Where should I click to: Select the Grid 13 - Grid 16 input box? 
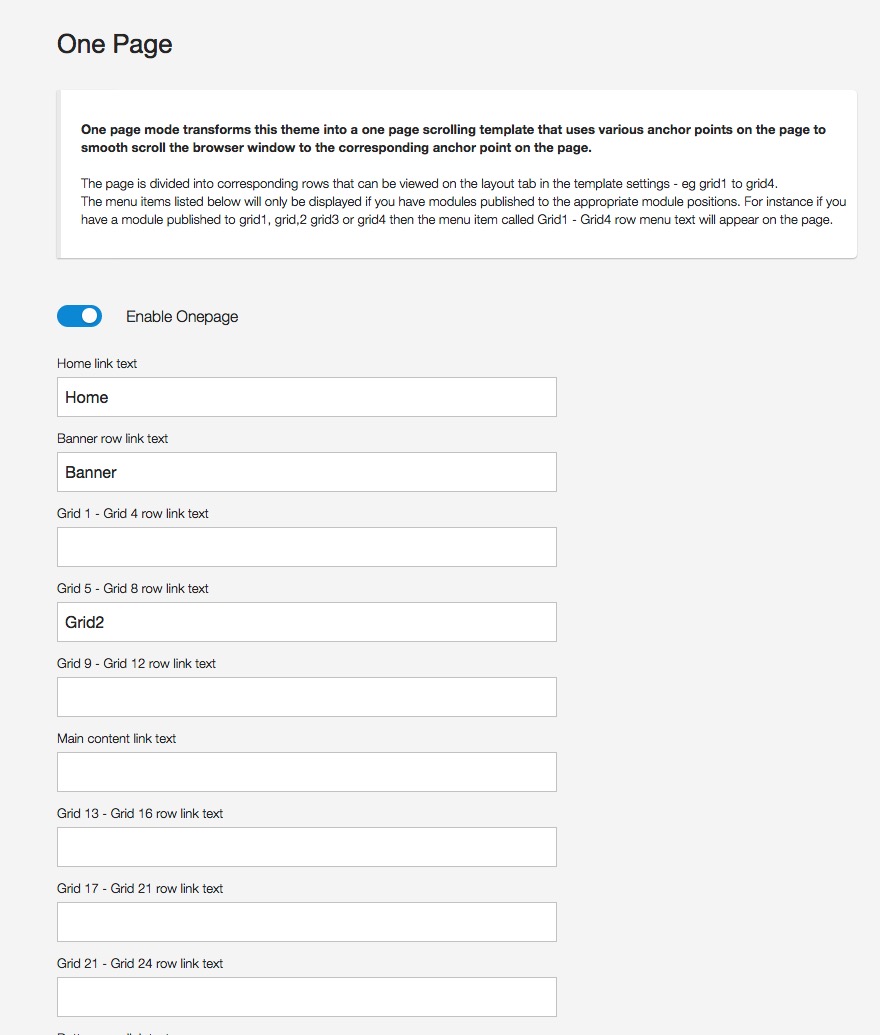click(x=306, y=847)
